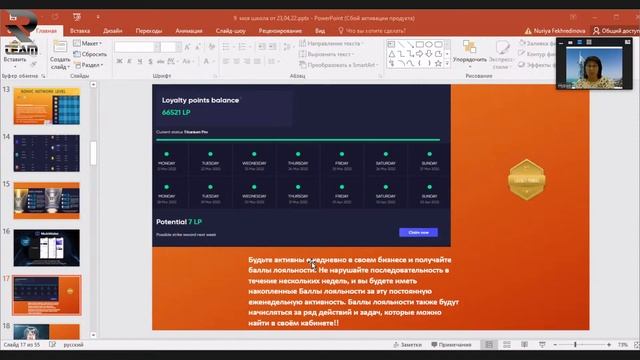Open the Переходы ribbon tab
Screen dimensions: 640x360
coord(149,31)
